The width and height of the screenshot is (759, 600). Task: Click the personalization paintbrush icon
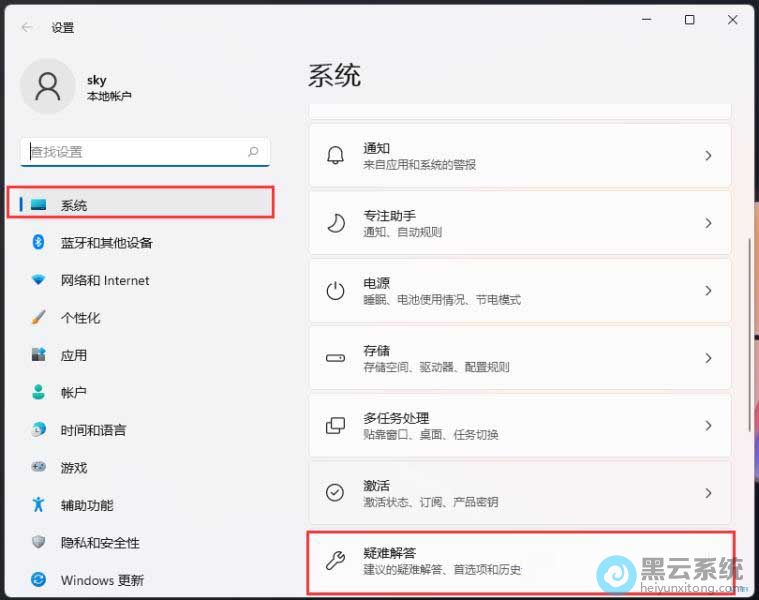[39, 317]
